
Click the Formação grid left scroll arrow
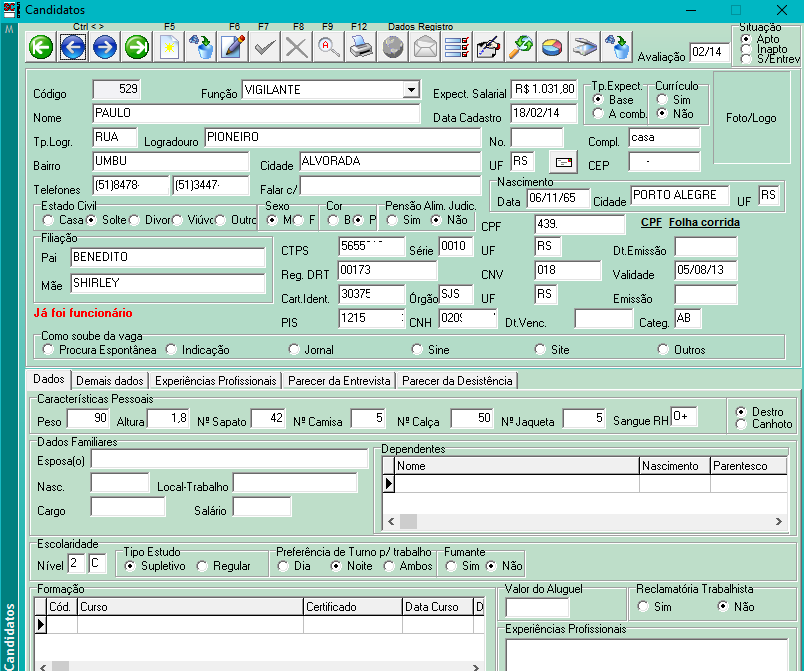43,666
